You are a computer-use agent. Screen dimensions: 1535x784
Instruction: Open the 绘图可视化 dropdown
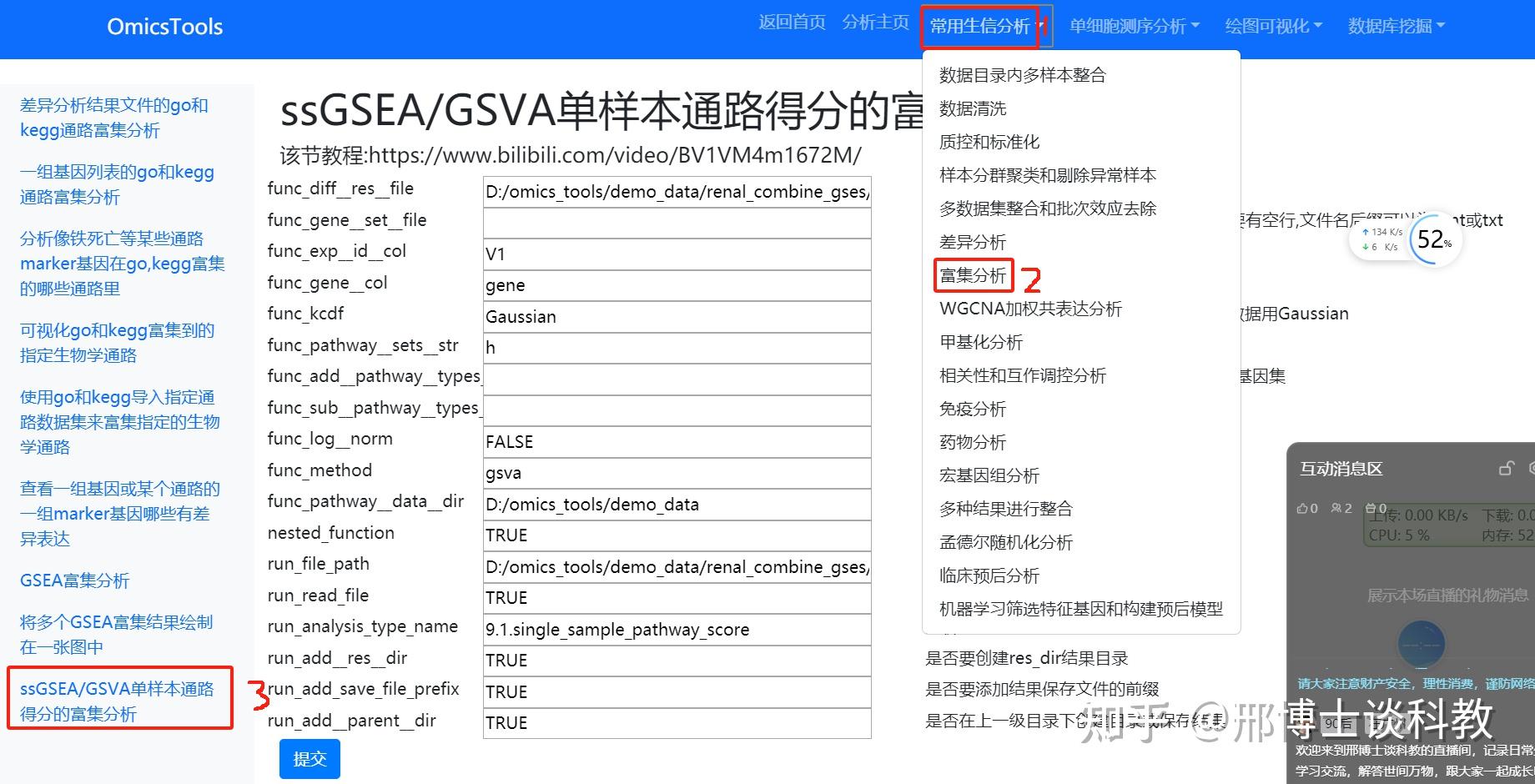tap(1272, 25)
